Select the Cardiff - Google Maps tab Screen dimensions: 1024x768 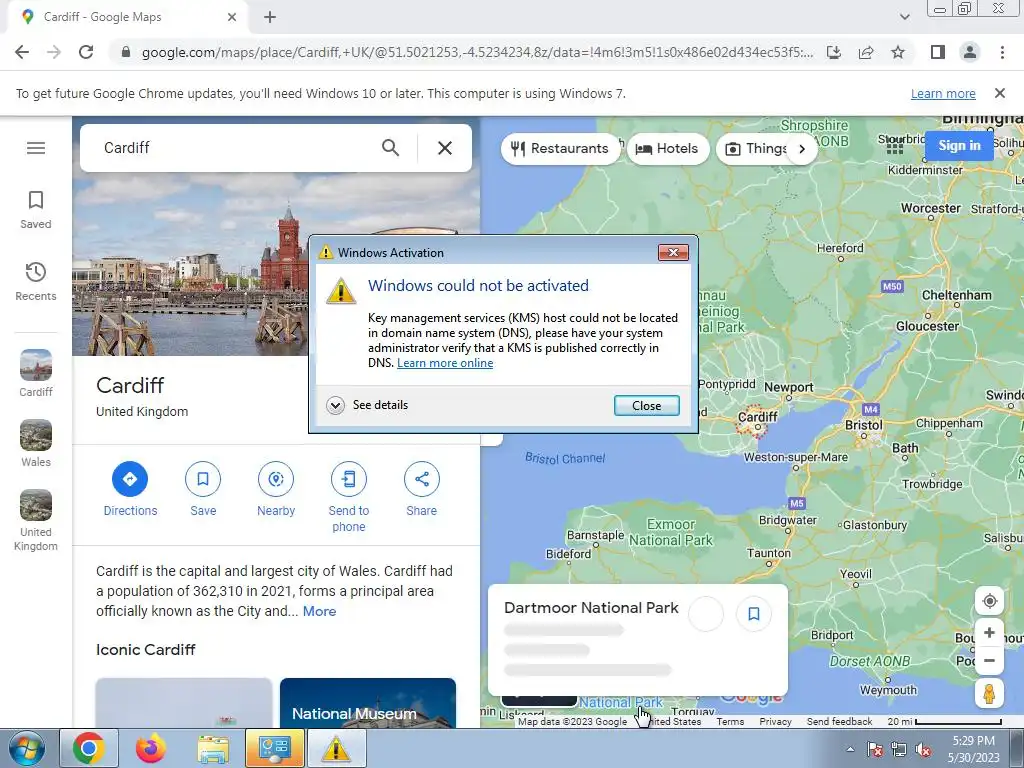click(x=127, y=17)
